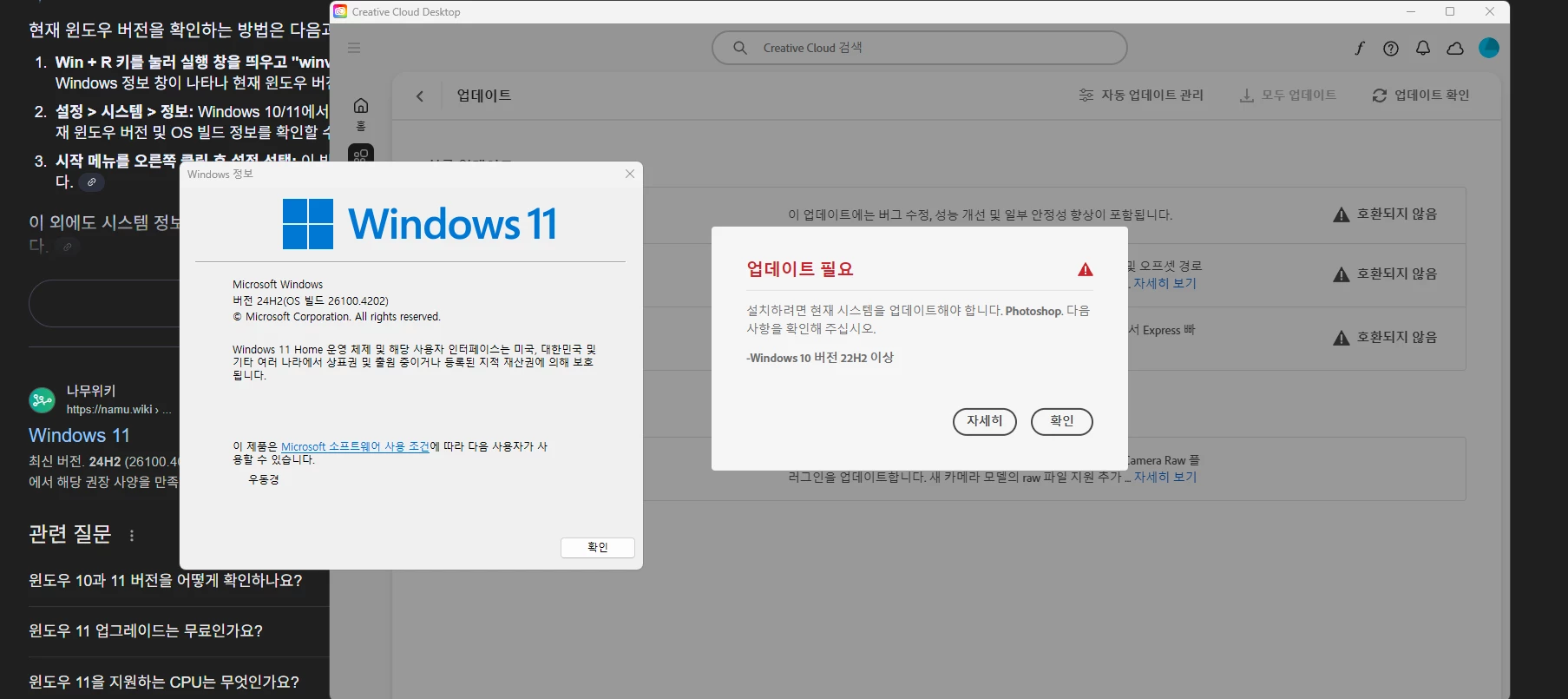Image resolution: width=1568 pixels, height=699 pixels.
Task: Click 확인 in Windows 정보 dialog
Action: (598, 547)
